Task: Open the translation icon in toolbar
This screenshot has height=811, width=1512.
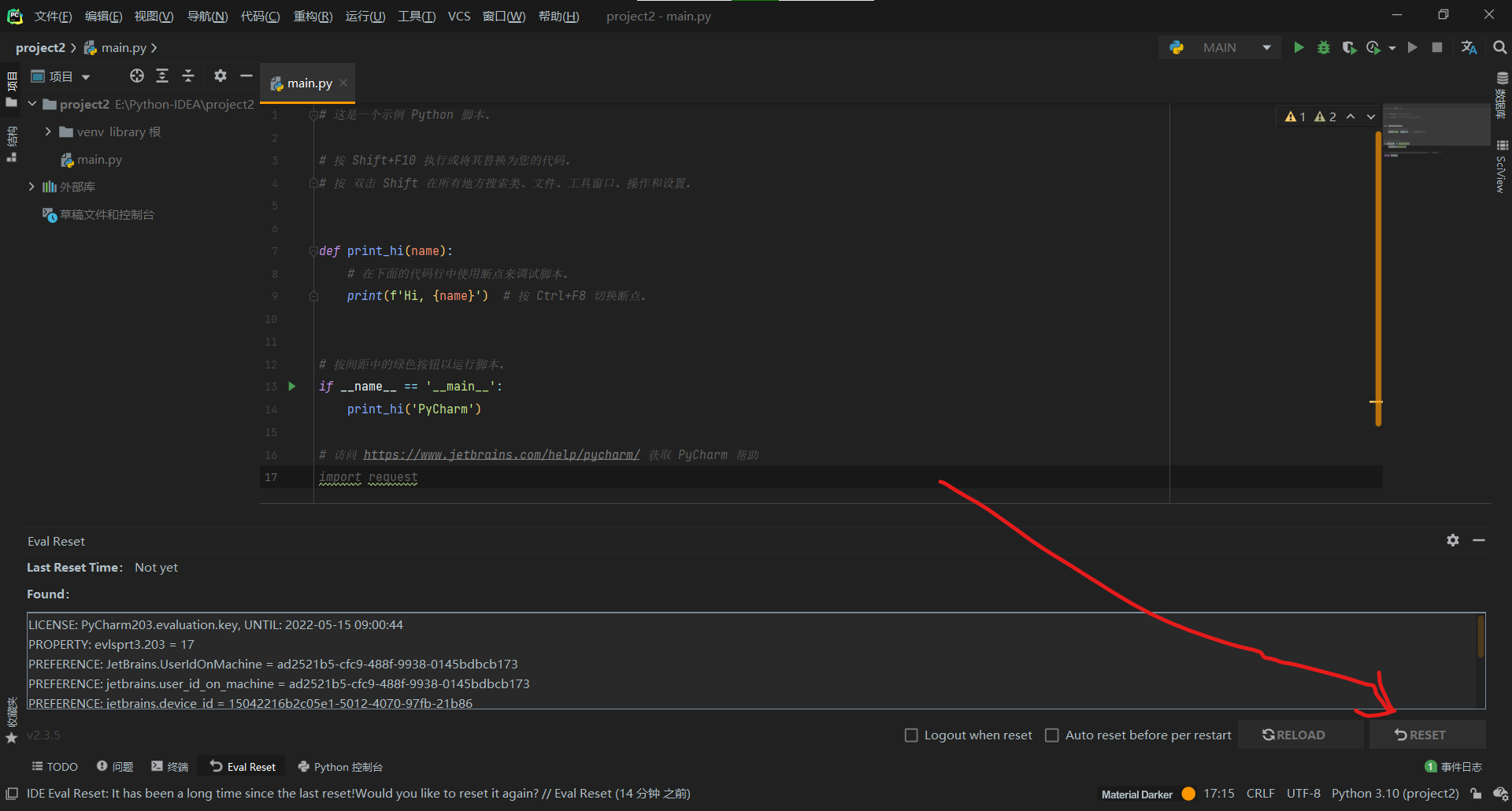Action: 1469,48
